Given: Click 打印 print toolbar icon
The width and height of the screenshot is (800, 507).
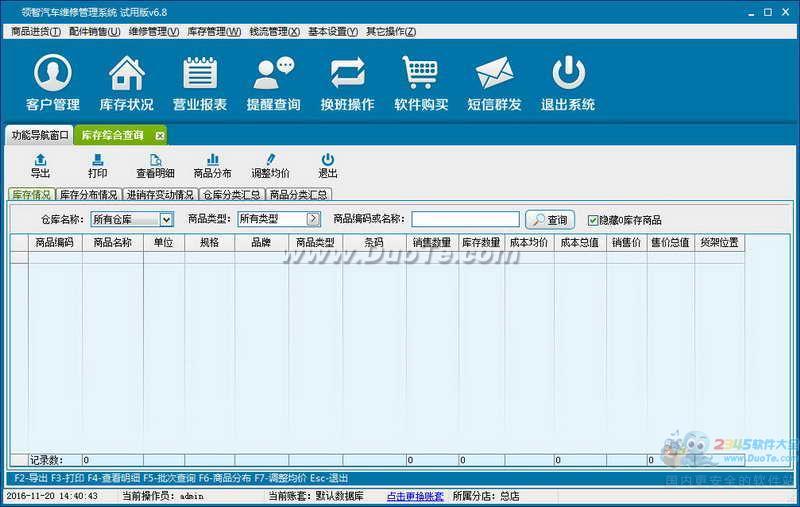Looking at the screenshot, I should click(97, 166).
